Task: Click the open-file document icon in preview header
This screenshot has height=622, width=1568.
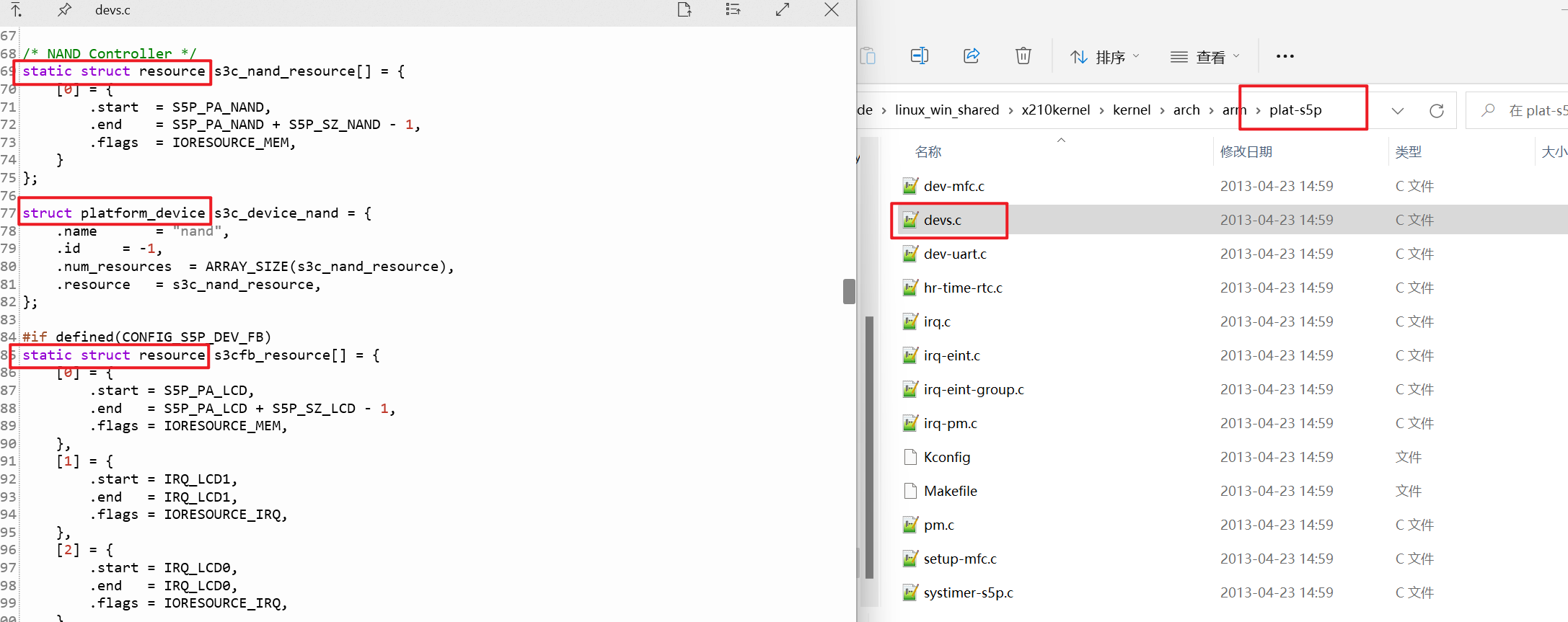Action: point(684,9)
